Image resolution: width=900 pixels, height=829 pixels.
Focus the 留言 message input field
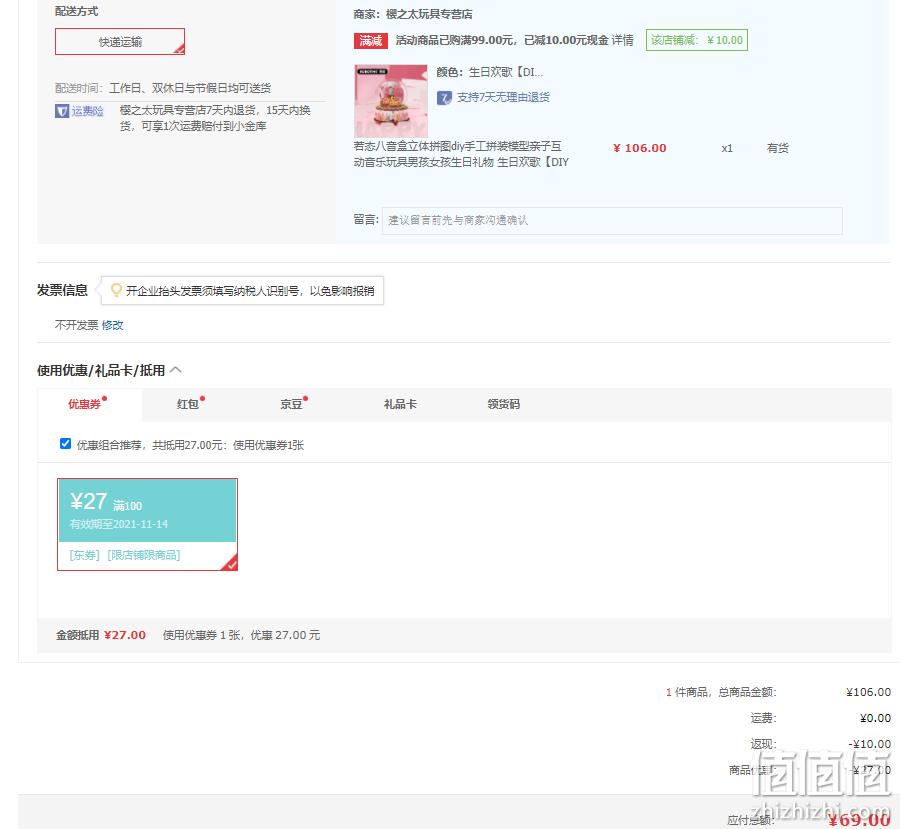pos(612,220)
